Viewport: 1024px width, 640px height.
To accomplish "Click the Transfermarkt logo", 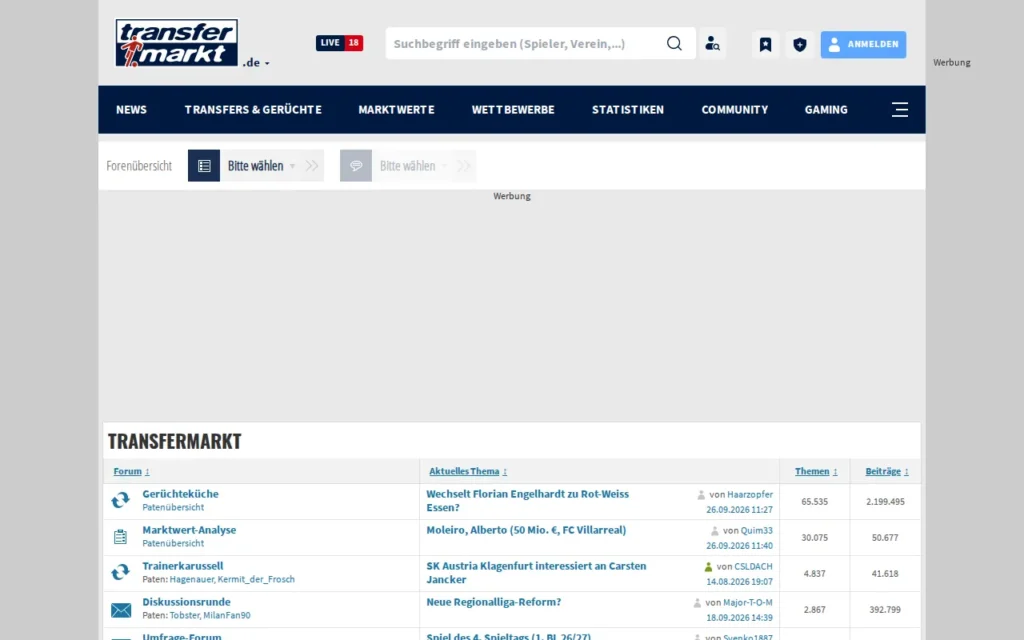I will (176, 42).
